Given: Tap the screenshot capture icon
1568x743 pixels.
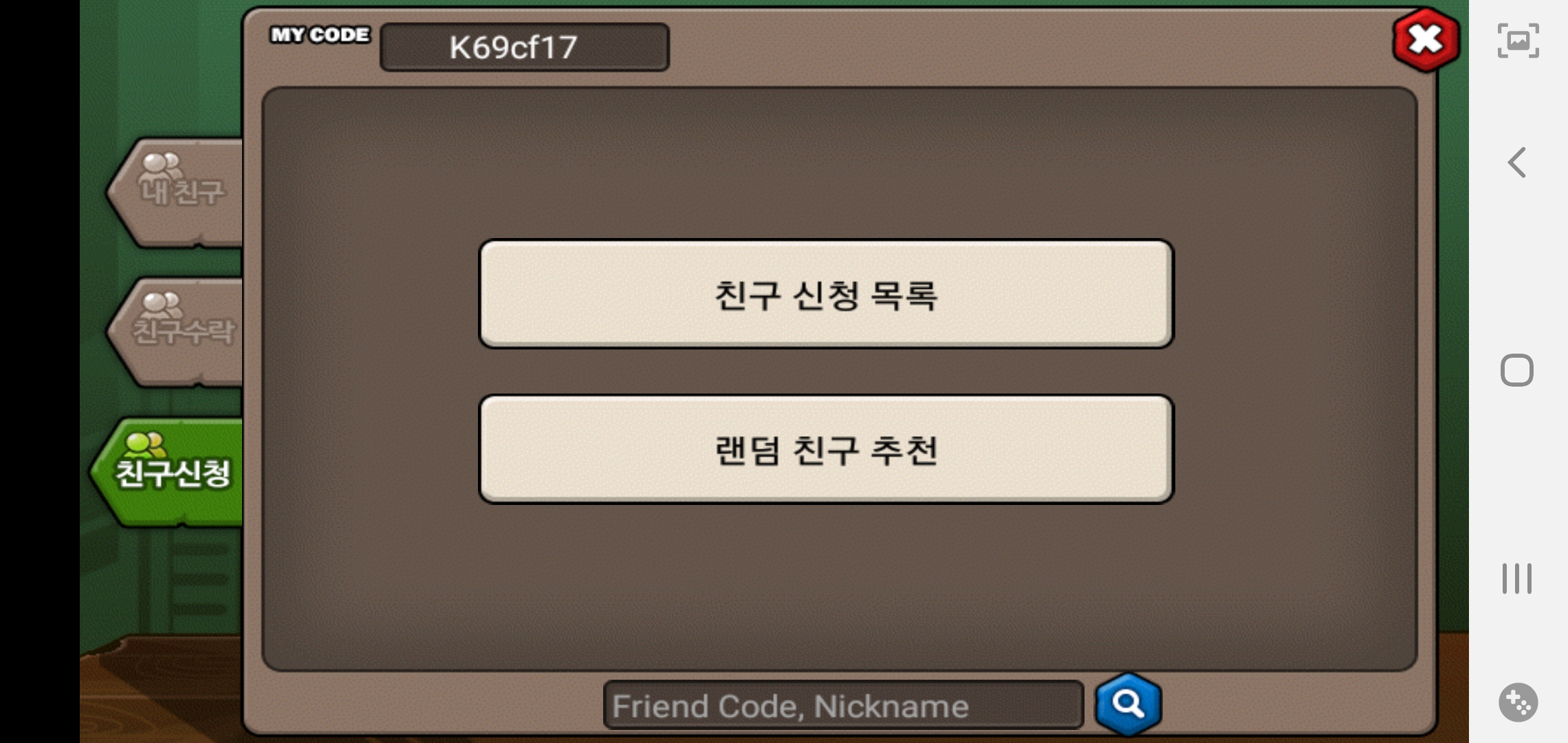Looking at the screenshot, I should click(1518, 41).
